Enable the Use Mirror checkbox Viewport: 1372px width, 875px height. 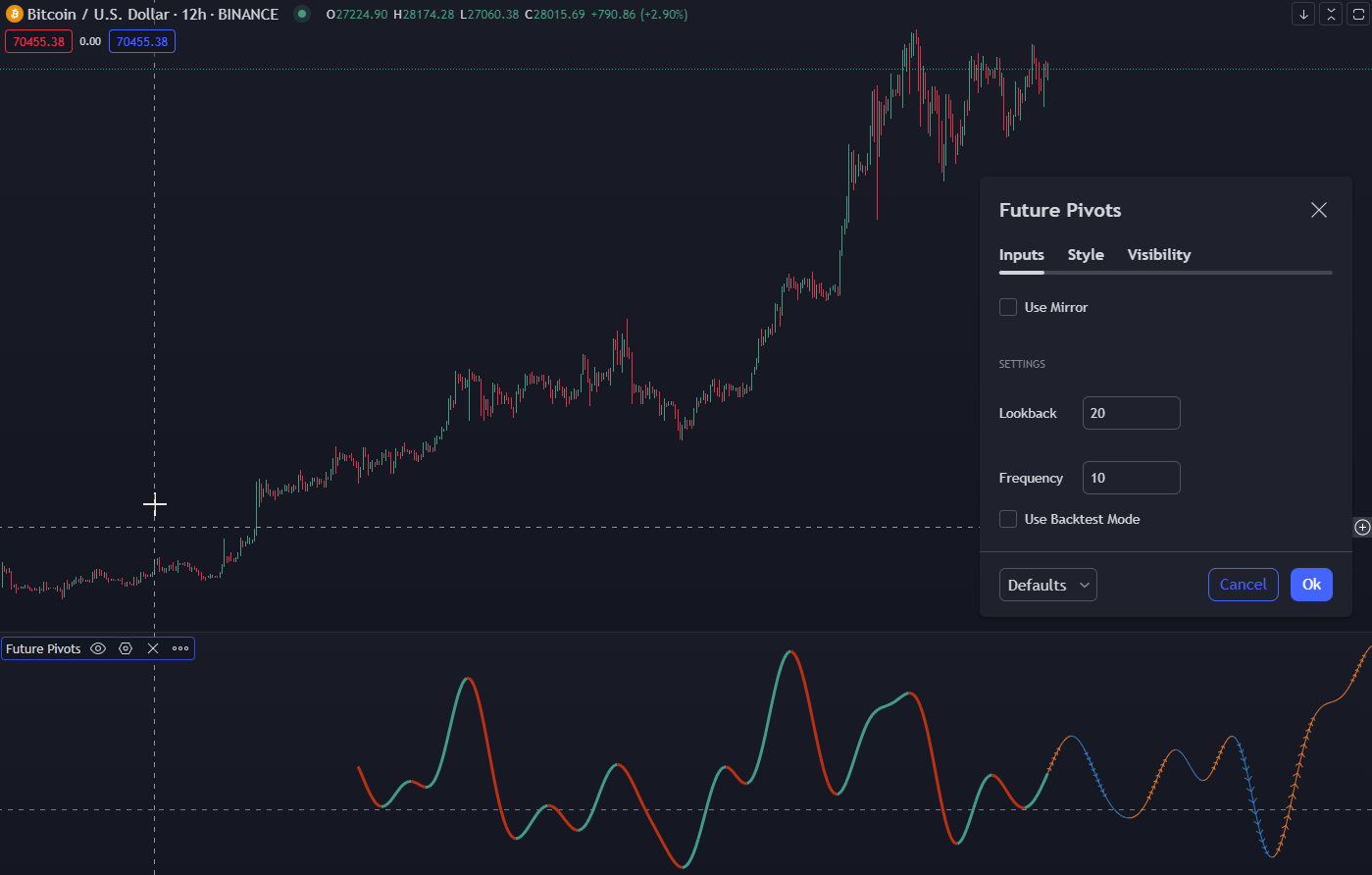[x=1008, y=307]
